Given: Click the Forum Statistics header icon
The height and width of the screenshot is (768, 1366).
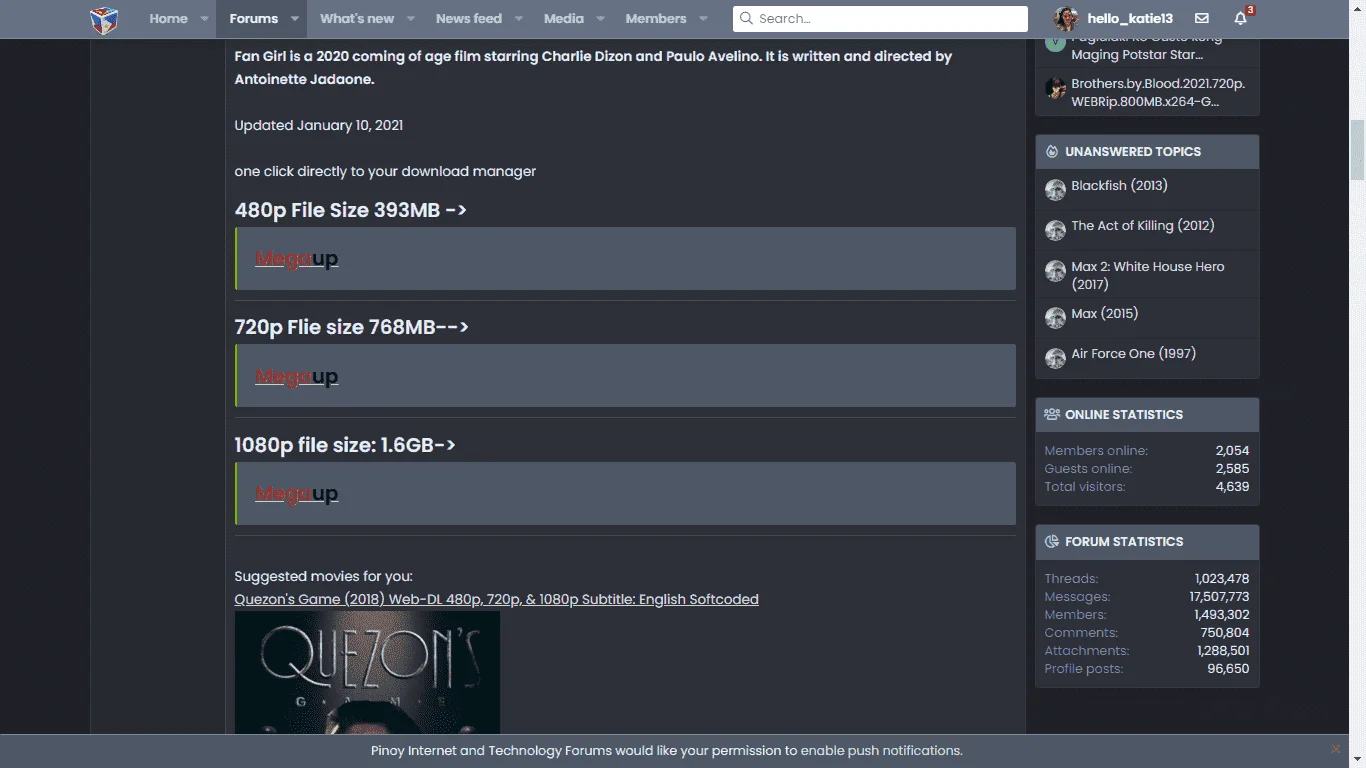Looking at the screenshot, I should [1052, 542].
